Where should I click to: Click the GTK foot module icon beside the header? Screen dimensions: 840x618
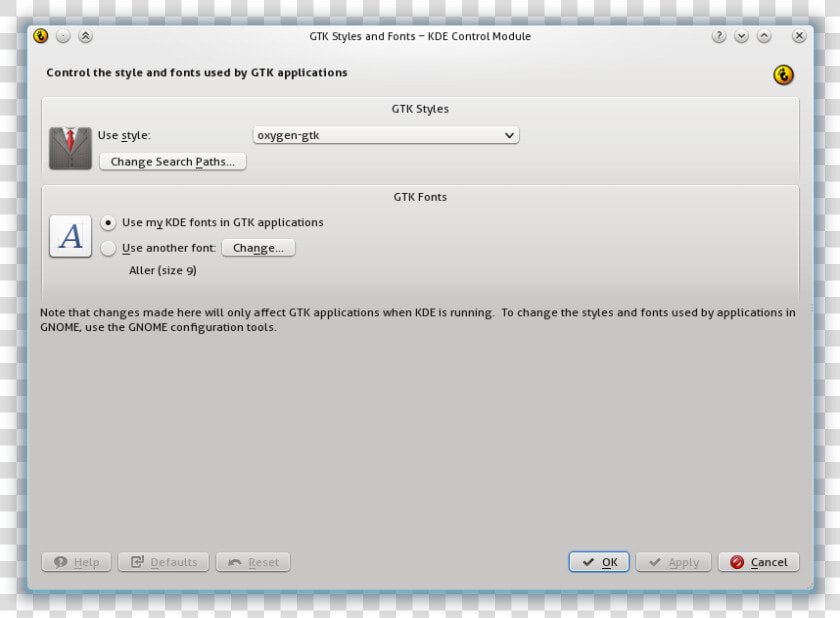[783, 75]
